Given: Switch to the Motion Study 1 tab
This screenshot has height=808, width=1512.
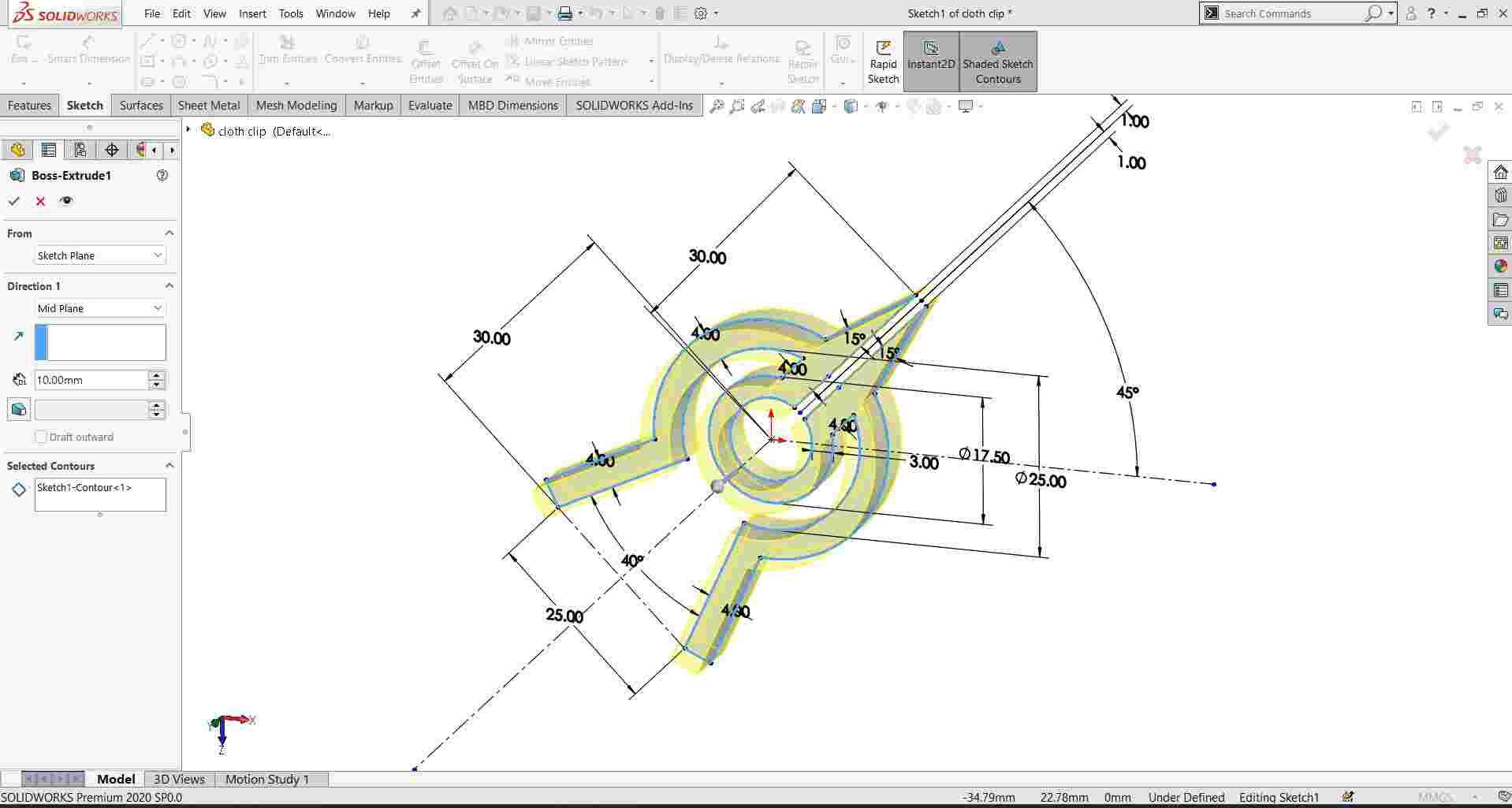Looking at the screenshot, I should 267,779.
